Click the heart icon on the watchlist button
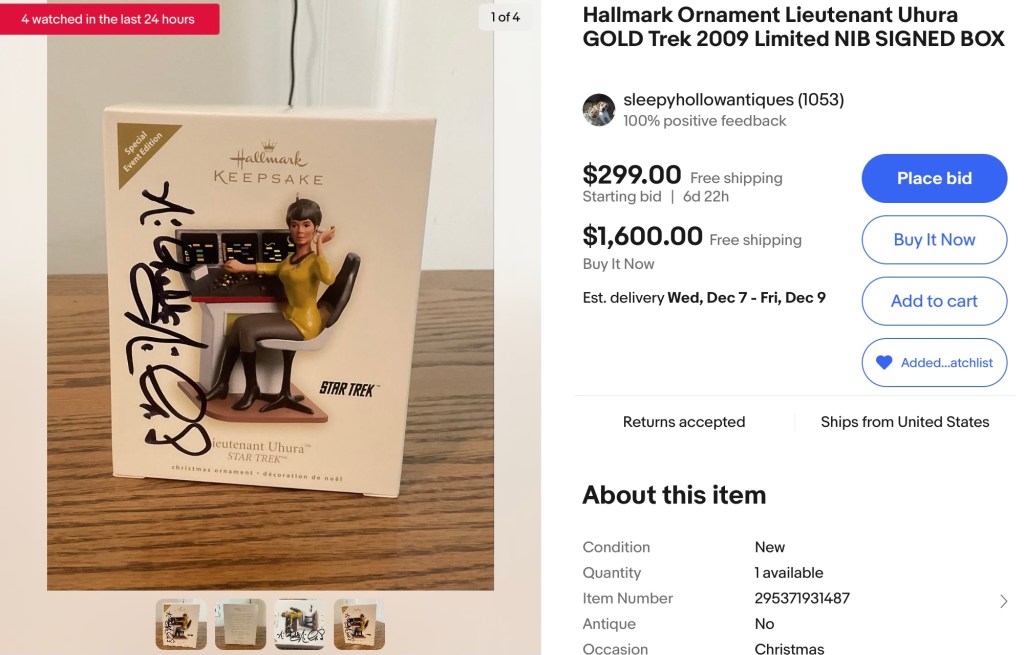Image resolution: width=1024 pixels, height=655 pixels. coord(884,363)
